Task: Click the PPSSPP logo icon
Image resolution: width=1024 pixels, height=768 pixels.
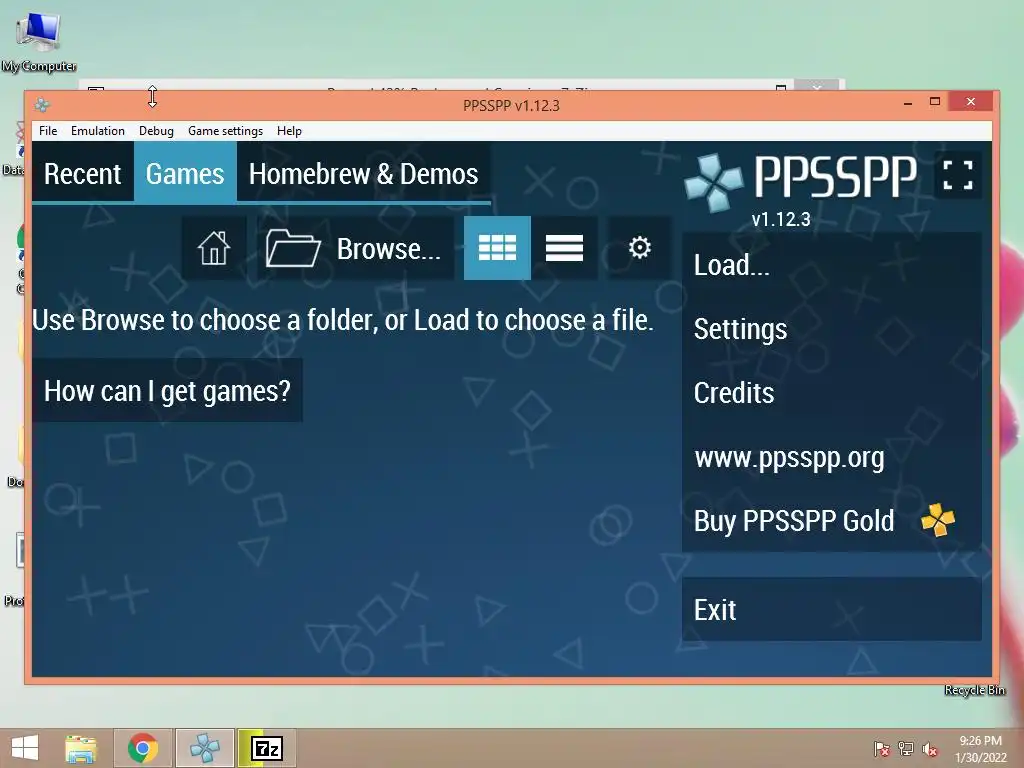Action: (x=714, y=183)
